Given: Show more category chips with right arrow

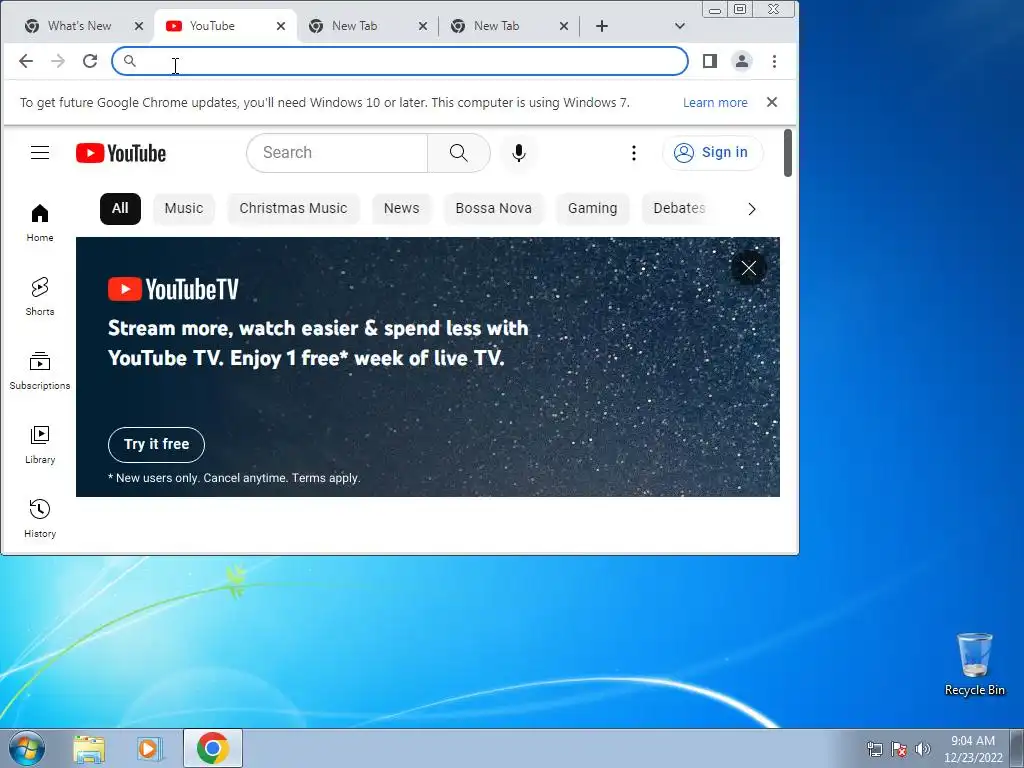Looking at the screenshot, I should (x=752, y=209).
